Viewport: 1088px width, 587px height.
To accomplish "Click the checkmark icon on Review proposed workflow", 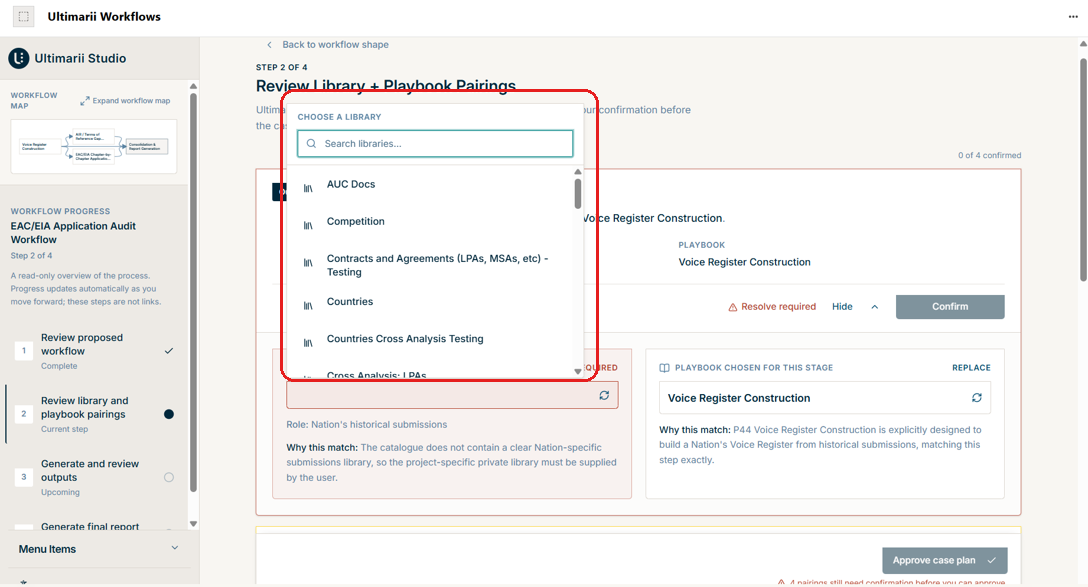I will 169,351.
